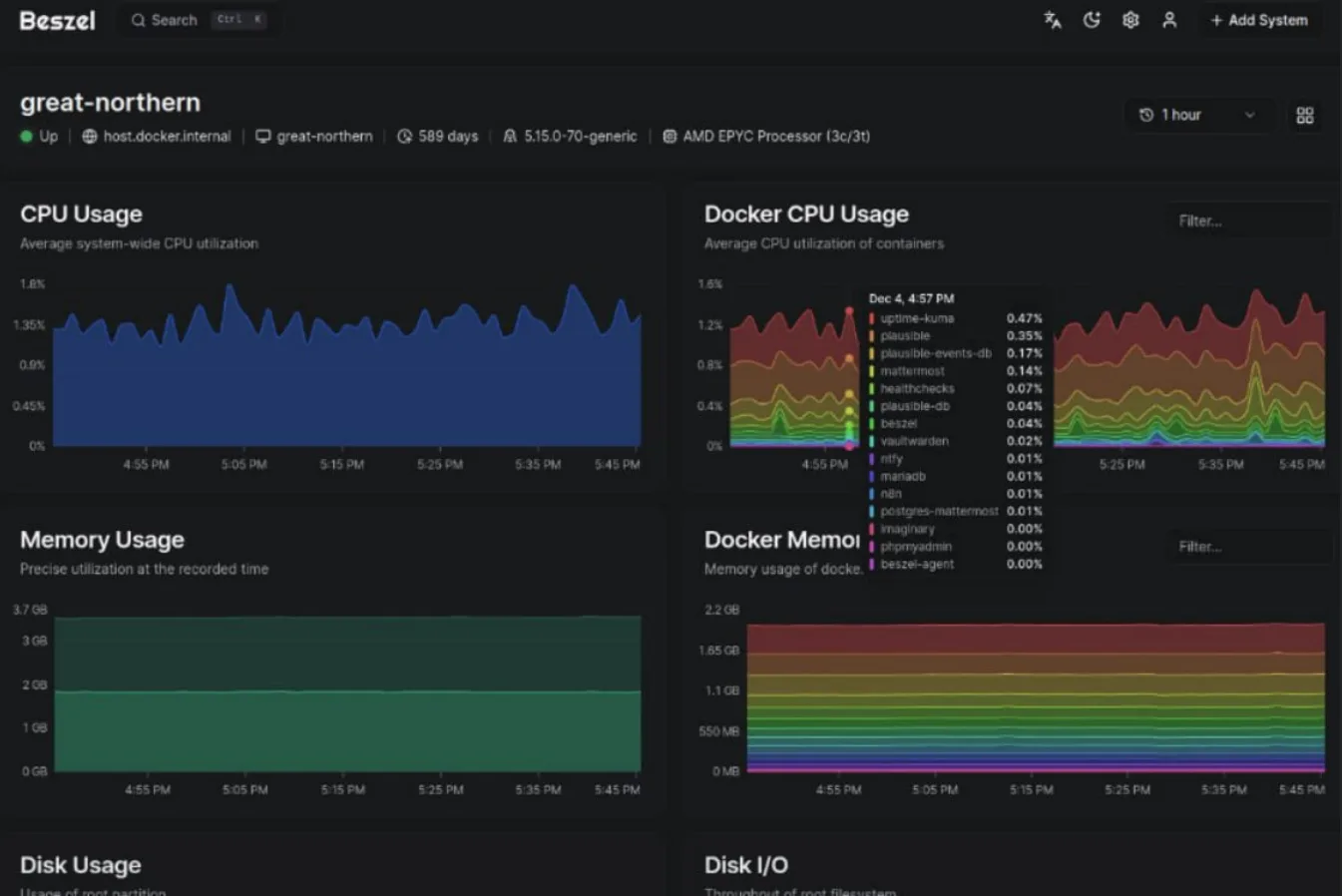This screenshot has height=896, width=1342.
Task: Click the monitor icon beside great-northern hostname
Action: 263,137
